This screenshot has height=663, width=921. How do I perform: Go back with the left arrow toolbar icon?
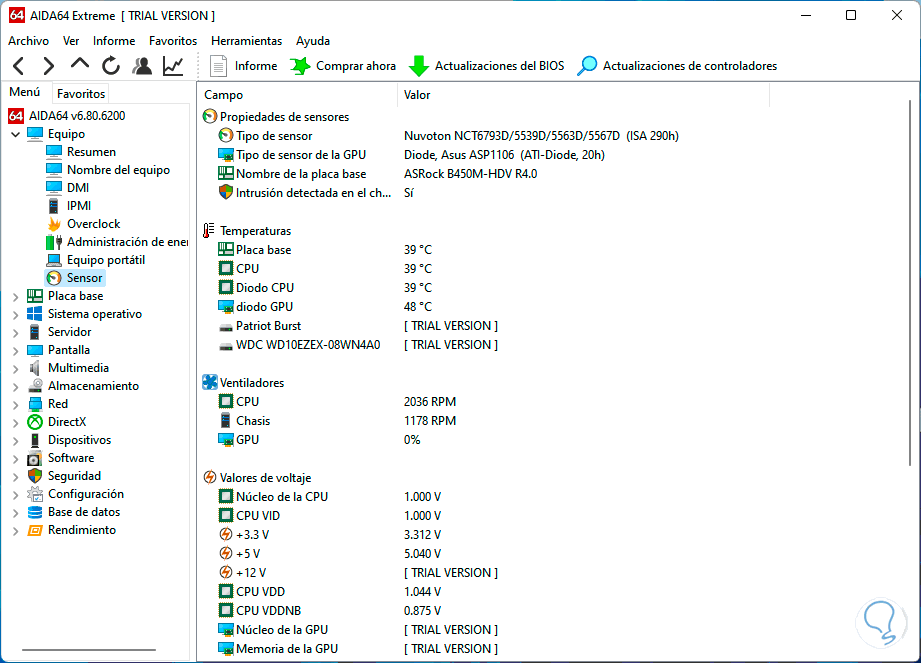(19, 66)
